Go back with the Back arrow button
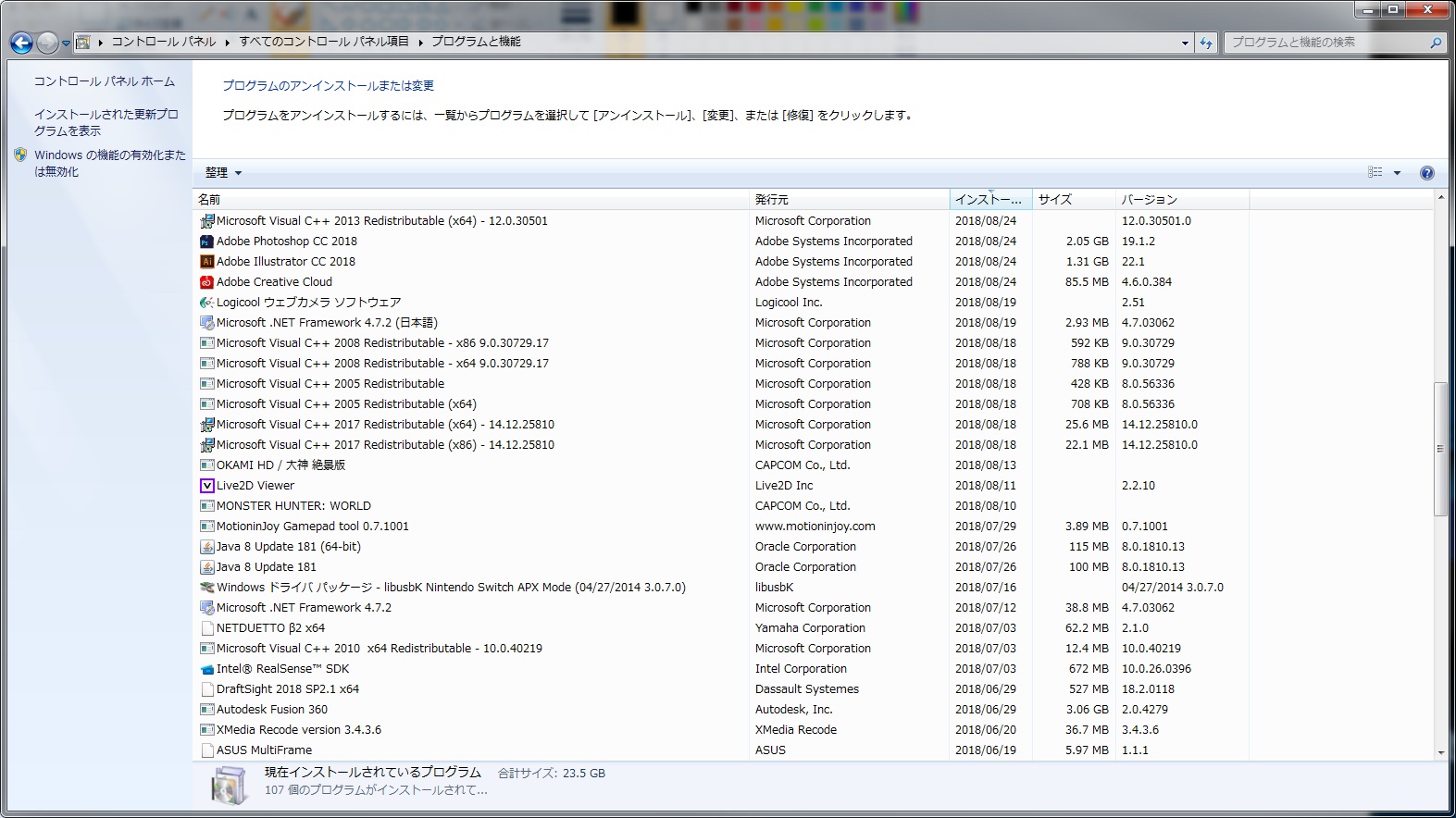Screen dimensions: 1456x818 [x=21, y=43]
